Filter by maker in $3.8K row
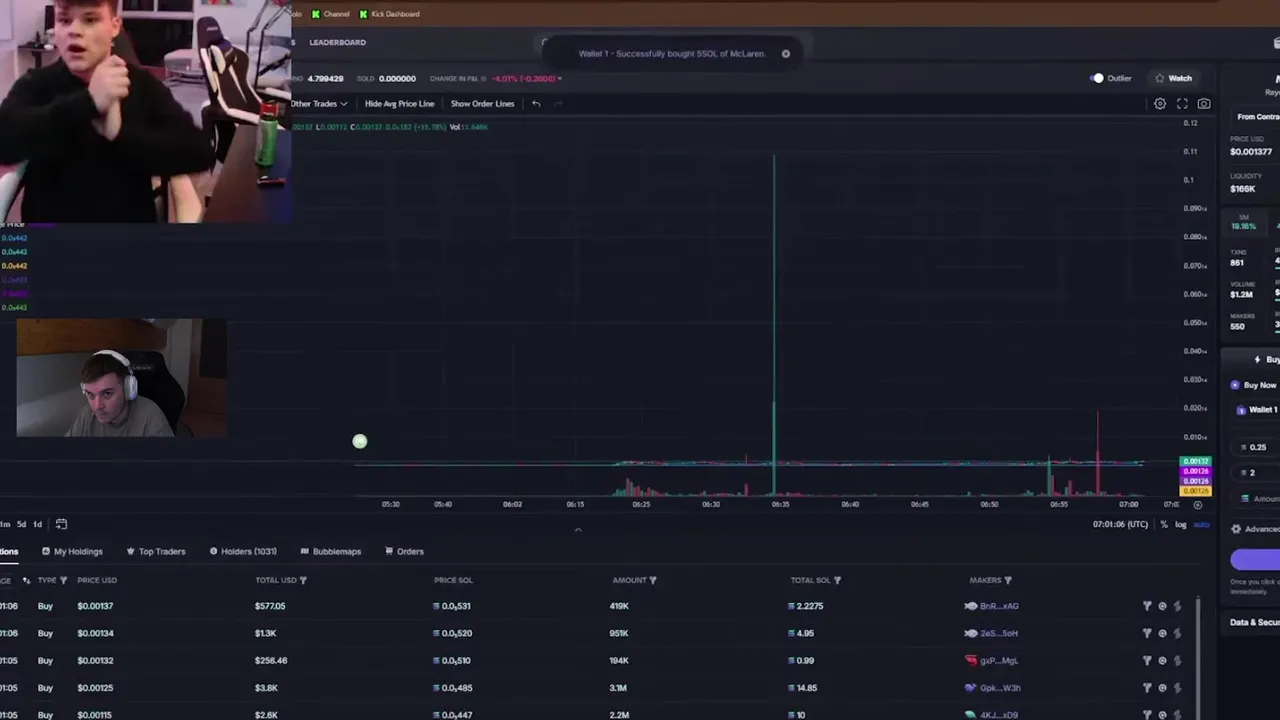 (1147, 688)
